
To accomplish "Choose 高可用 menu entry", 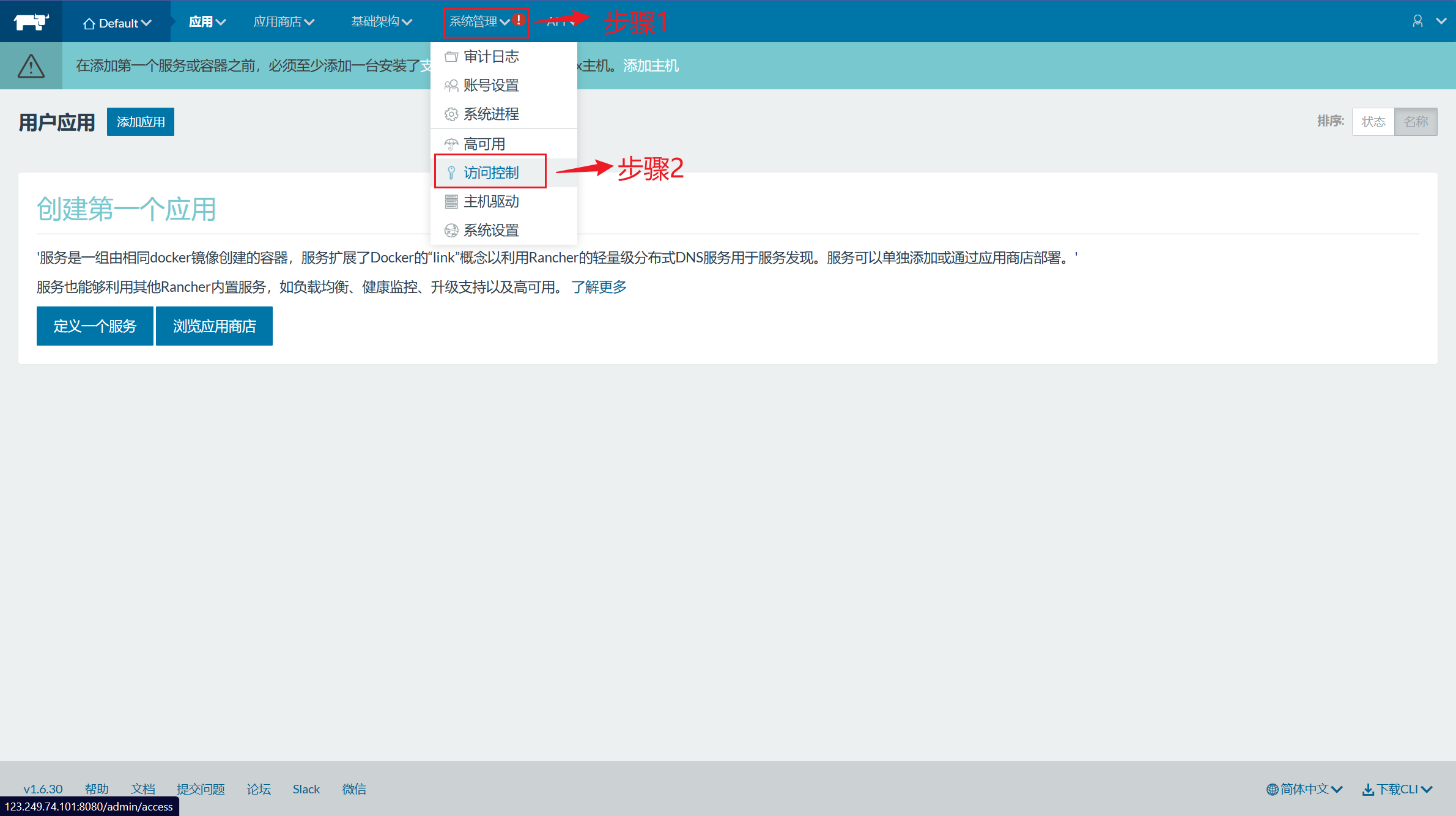I will pos(484,144).
